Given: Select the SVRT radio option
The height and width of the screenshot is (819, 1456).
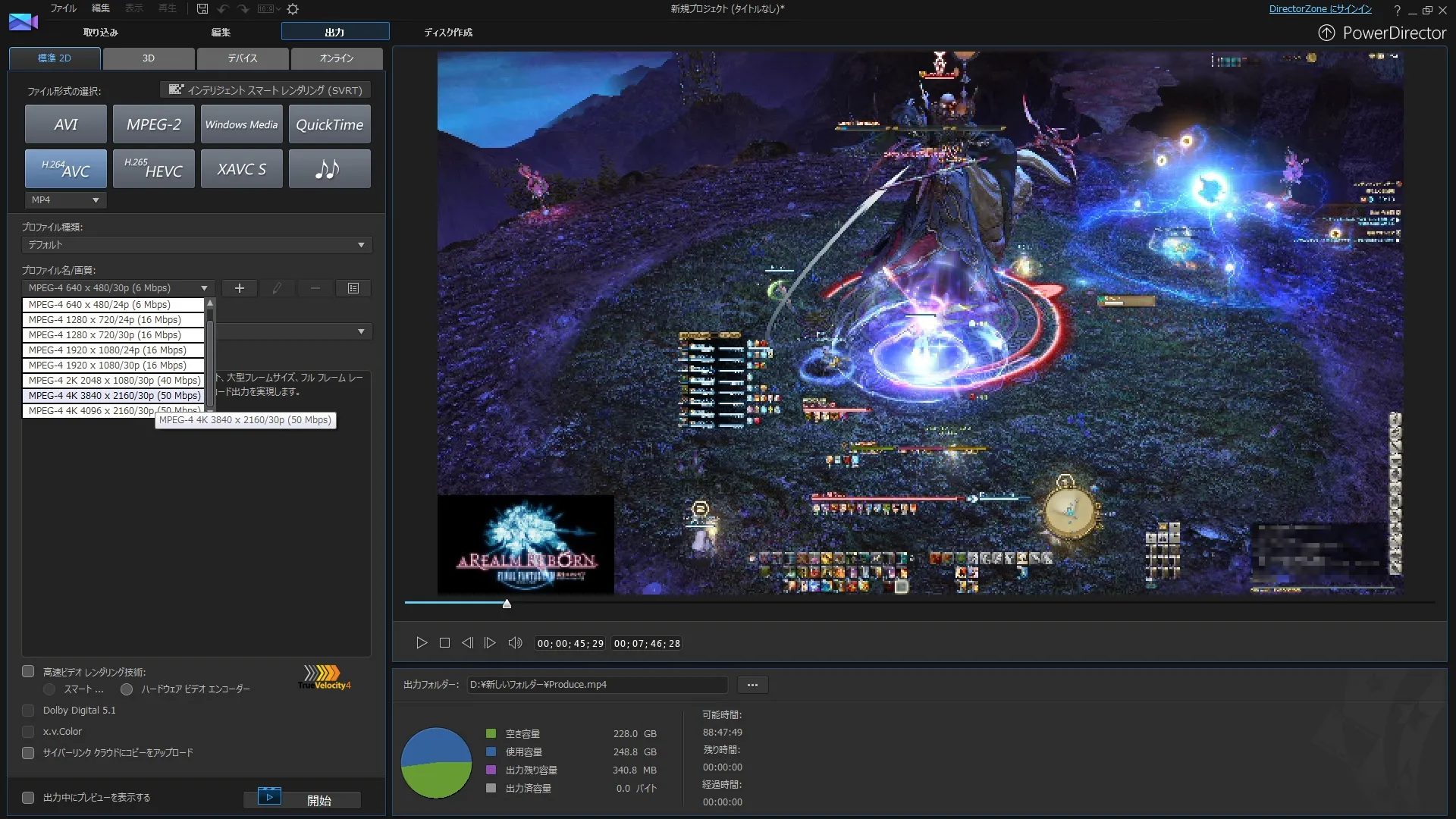Looking at the screenshot, I should (x=49, y=689).
